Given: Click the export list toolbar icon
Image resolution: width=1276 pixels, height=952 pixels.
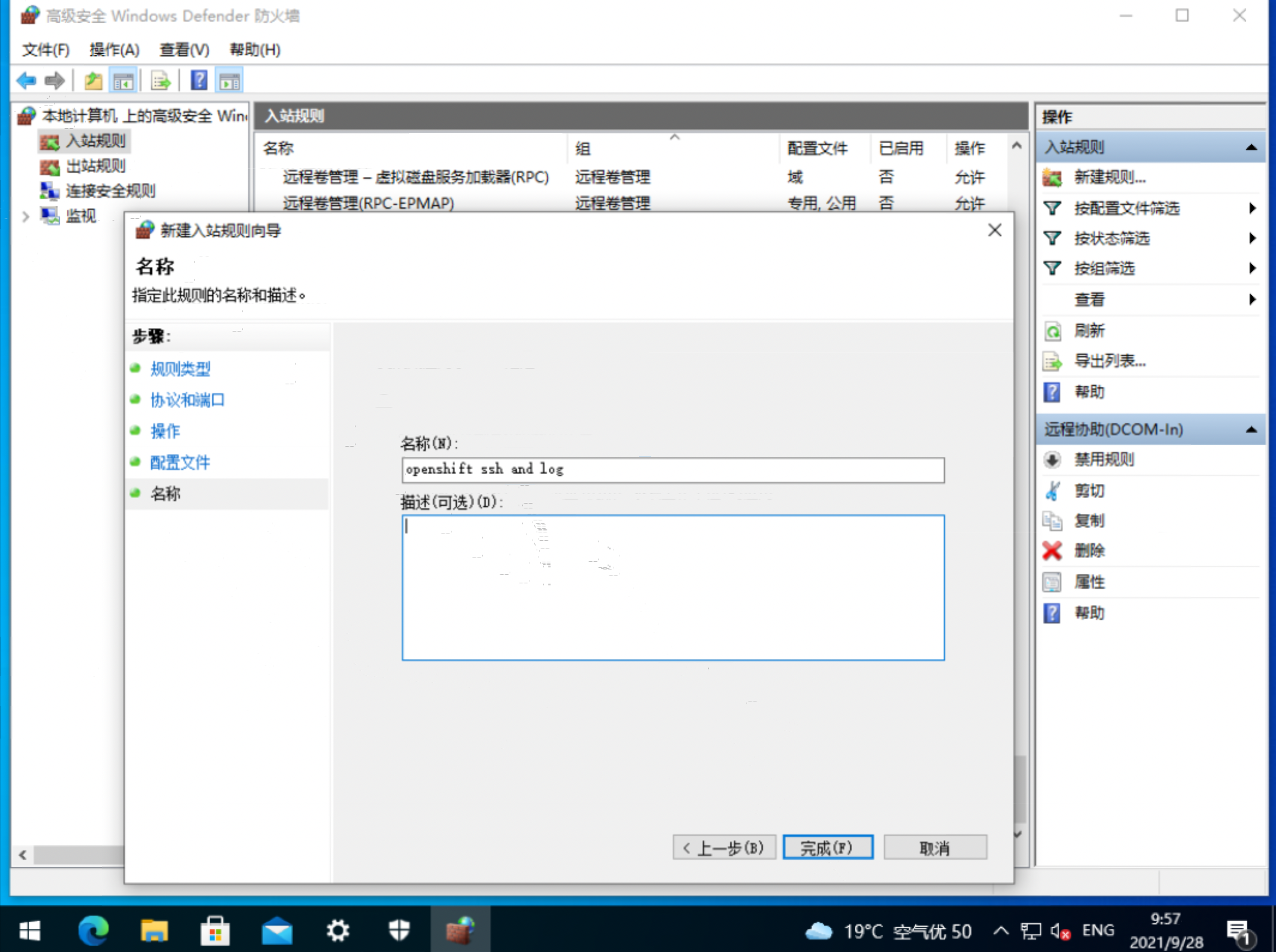Looking at the screenshot, I should coord(161,80).
